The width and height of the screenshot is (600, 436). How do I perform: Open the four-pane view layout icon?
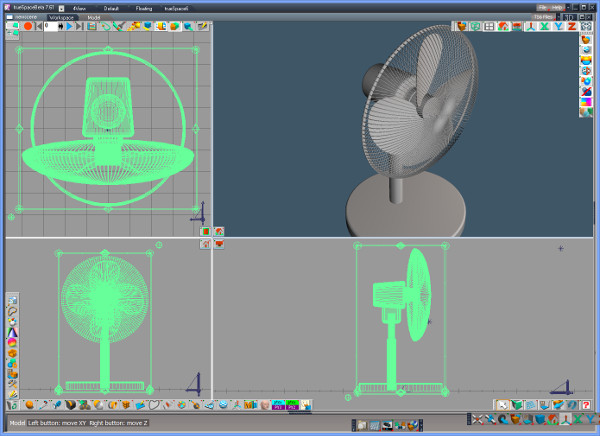tap(489, 26)
